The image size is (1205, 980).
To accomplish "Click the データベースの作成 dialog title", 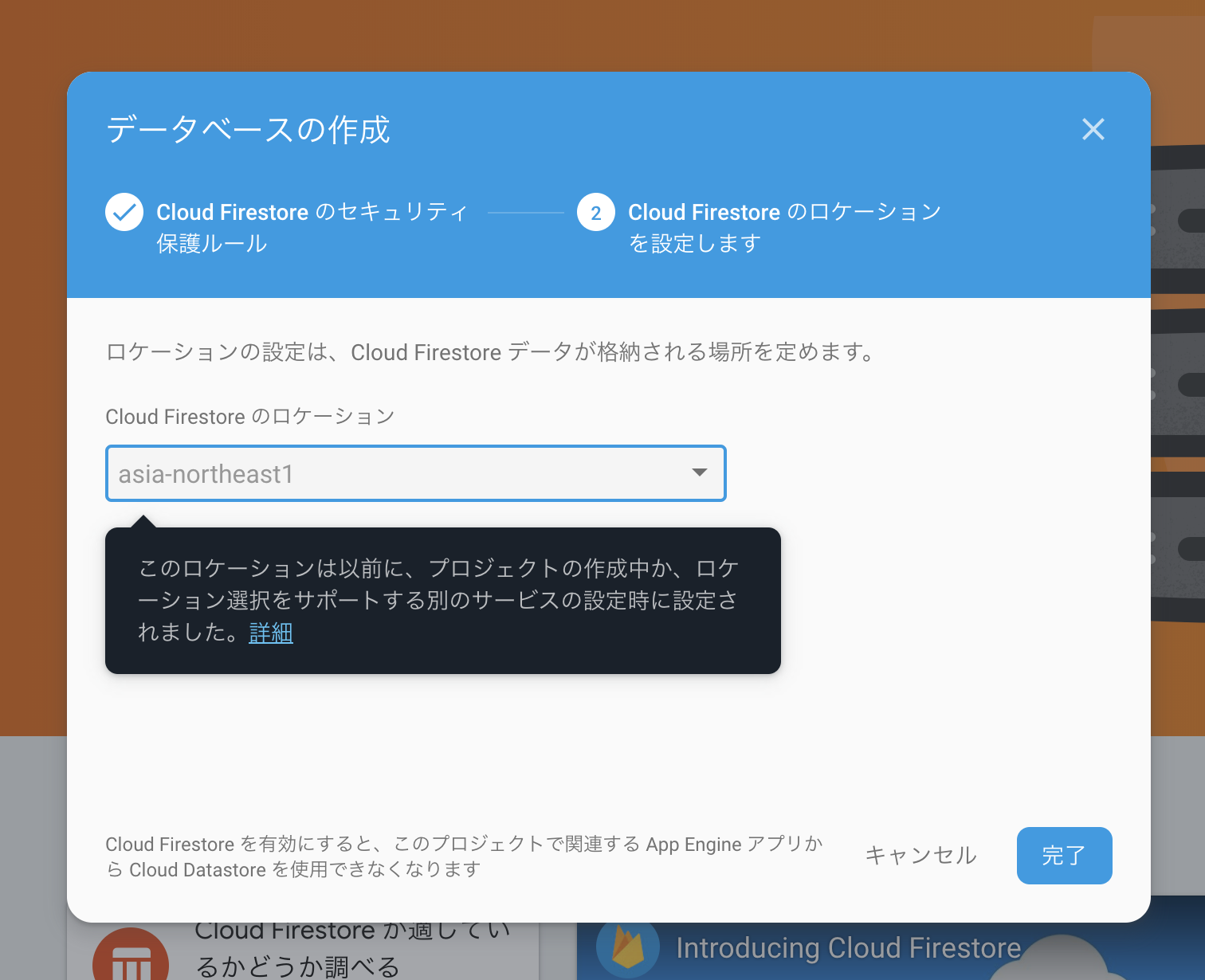I will [x=248, y=129].
